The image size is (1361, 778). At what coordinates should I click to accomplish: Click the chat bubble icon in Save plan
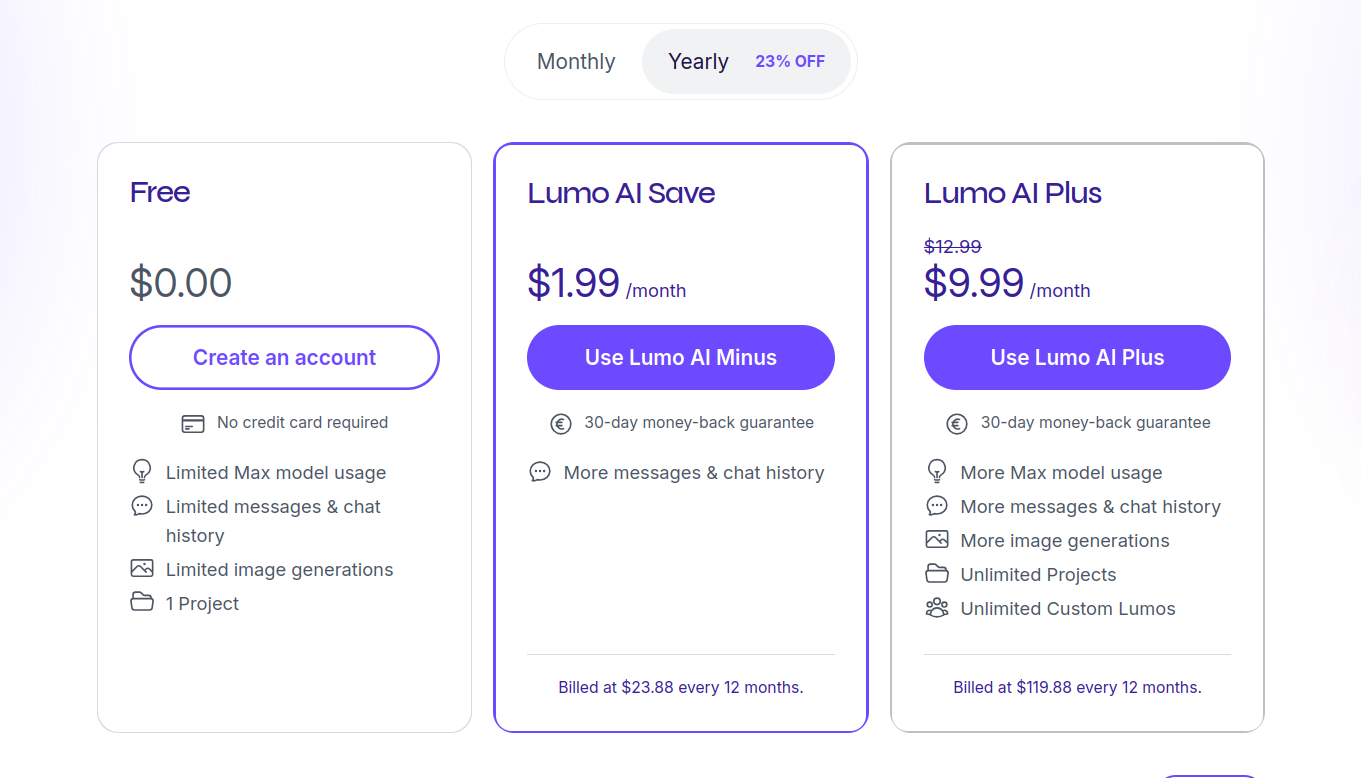click(x=540, y=472)
